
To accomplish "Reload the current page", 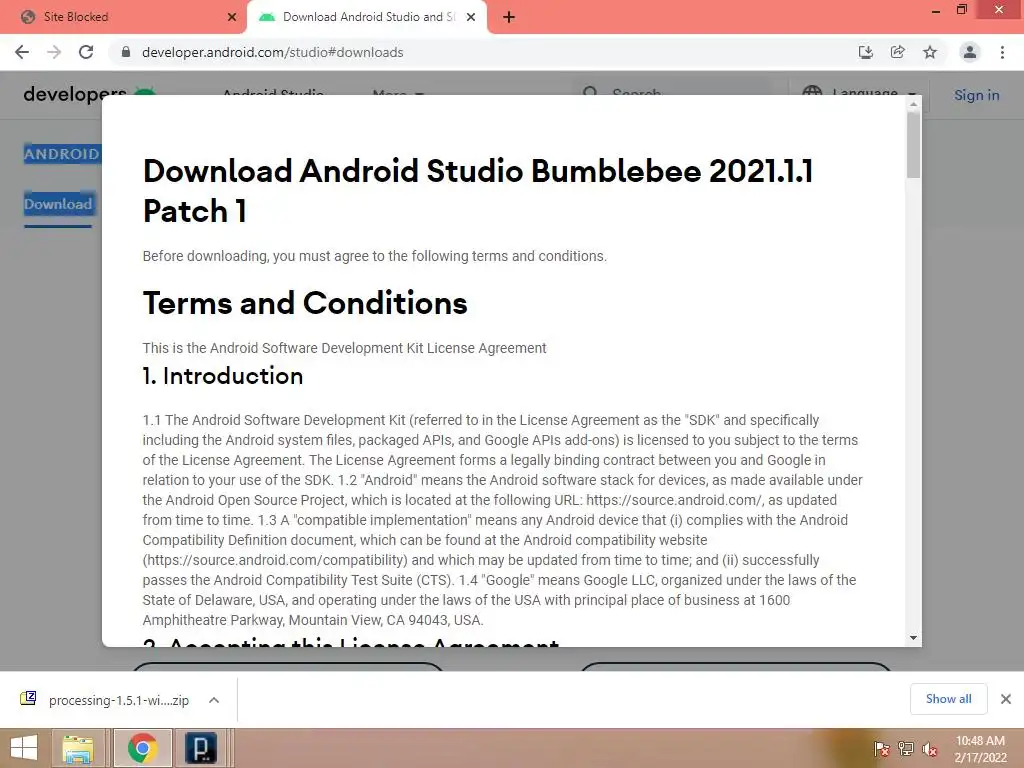I will (86, 52).
